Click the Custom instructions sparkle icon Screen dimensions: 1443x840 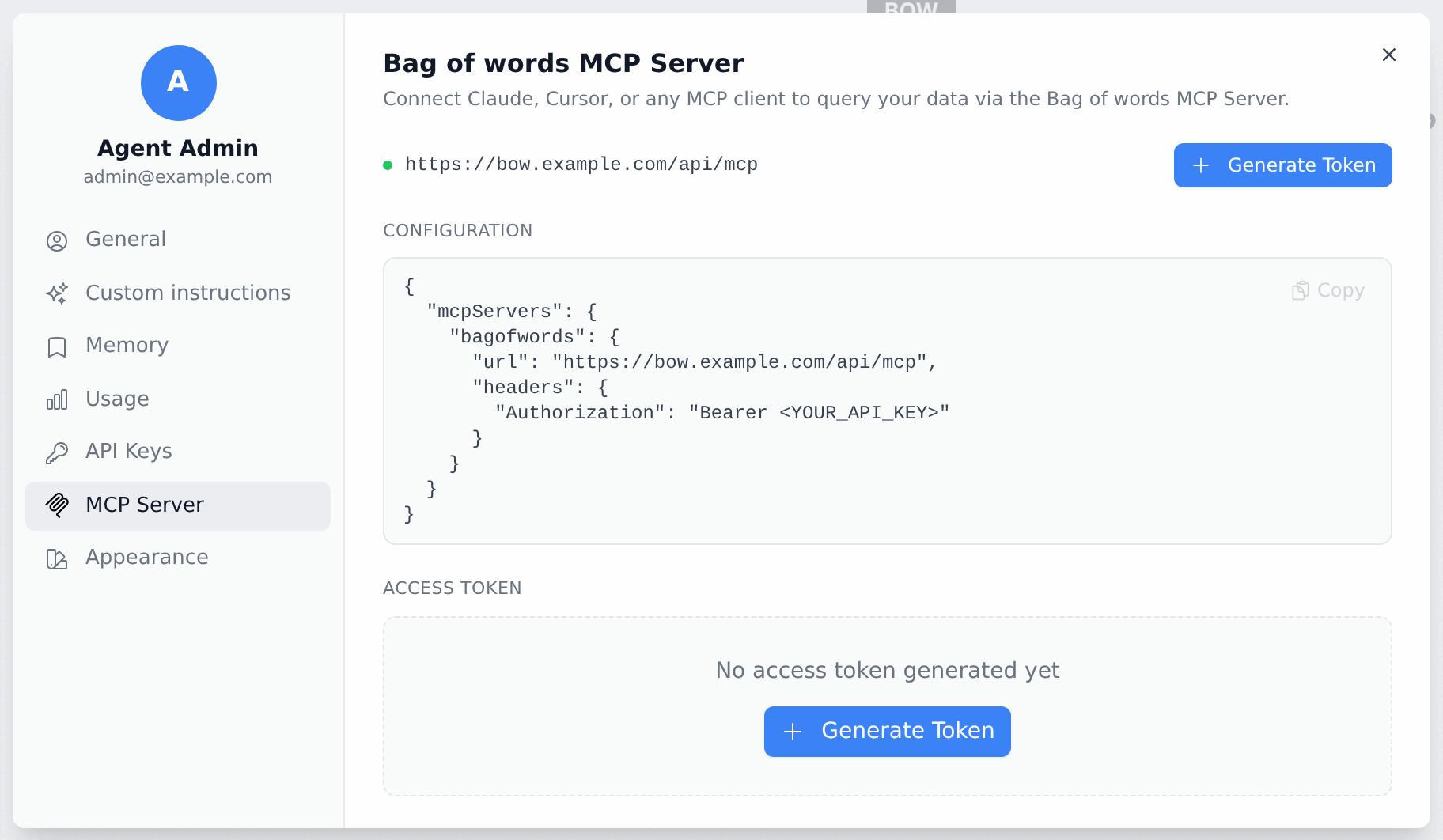57,293
